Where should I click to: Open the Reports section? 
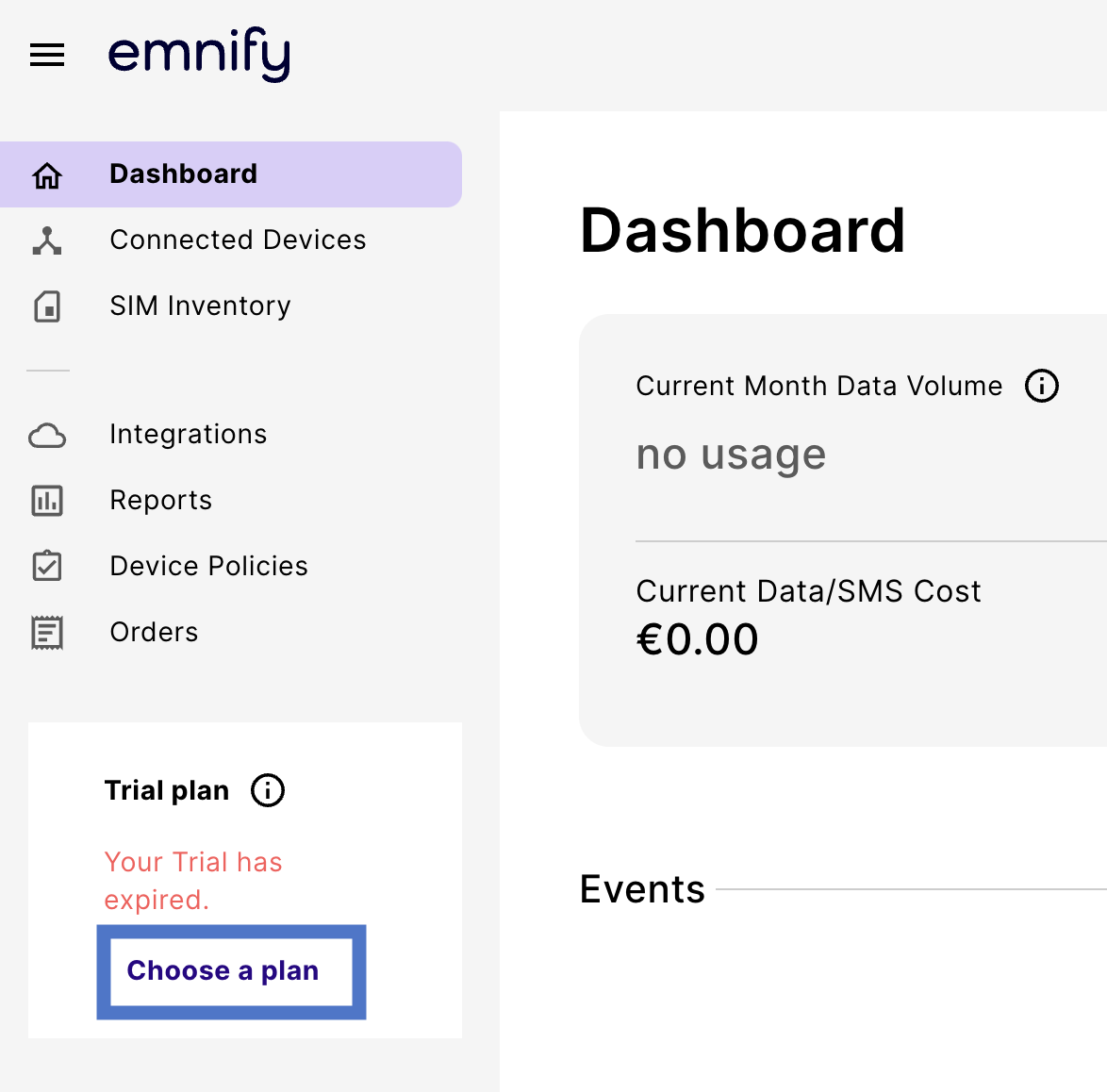click(x=160, y=501)
